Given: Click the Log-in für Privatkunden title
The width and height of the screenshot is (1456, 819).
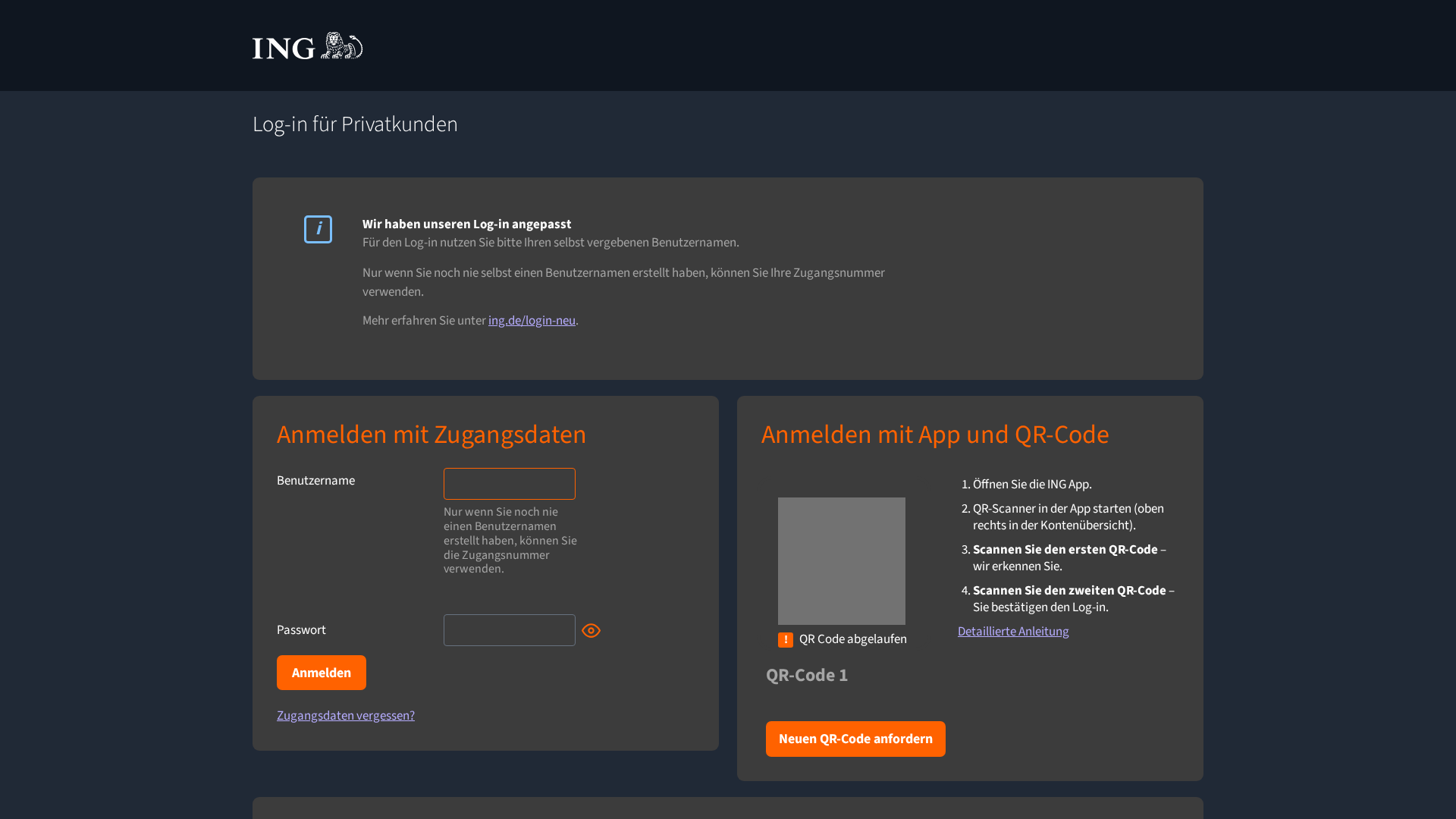Looking at the screenshot, I should [355, 124].
